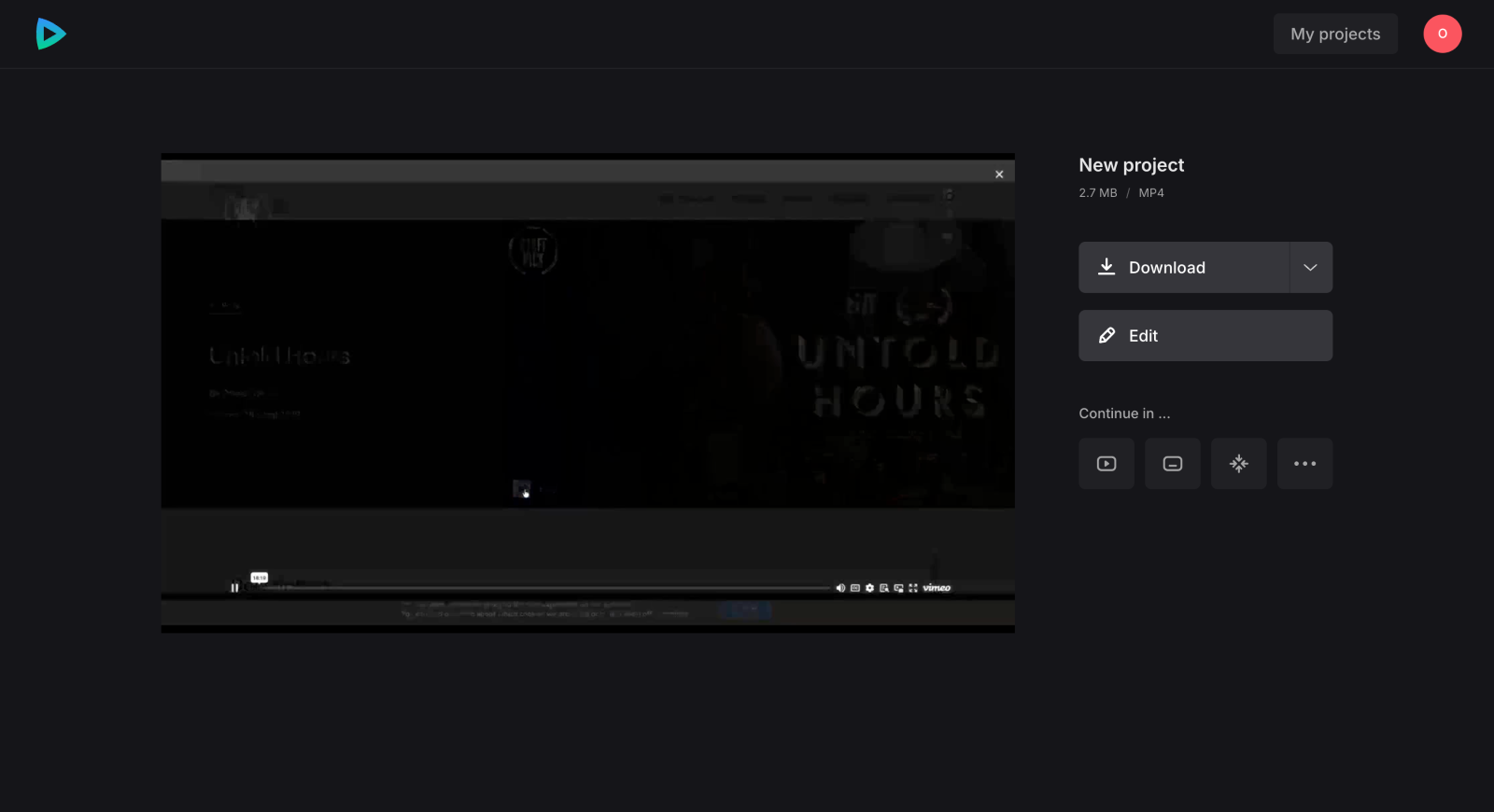Click the video progress bar
Viewport: 1494px width, 812px height.
point(560,588)
